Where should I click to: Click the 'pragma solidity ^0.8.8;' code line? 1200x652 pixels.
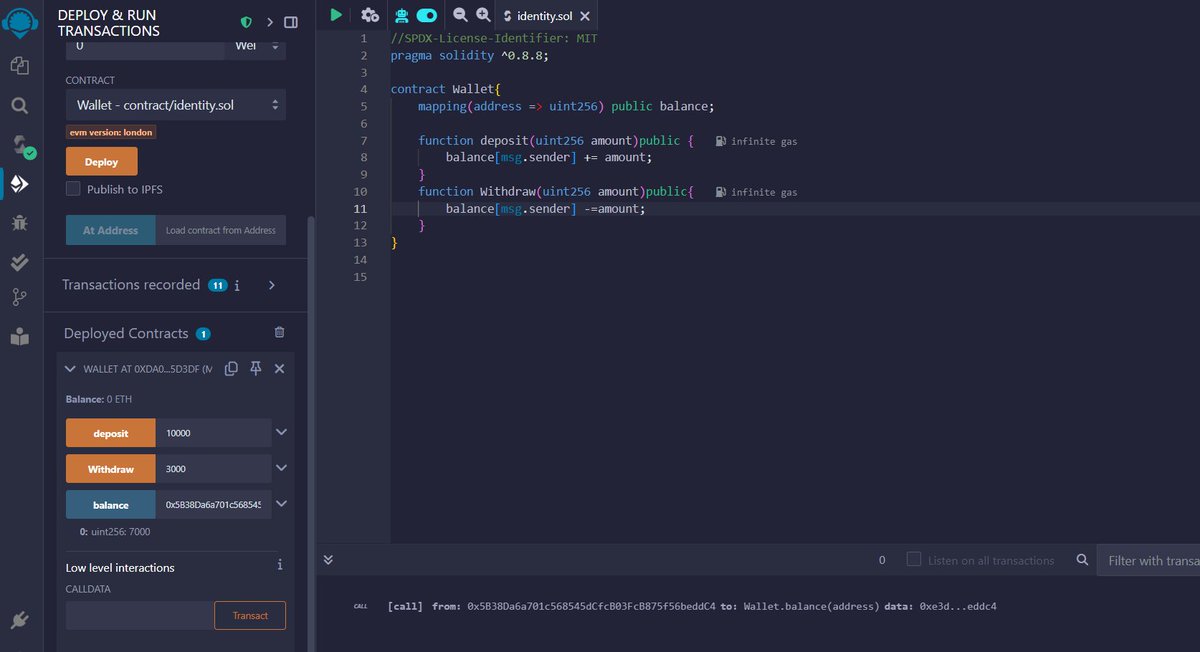(x=469, y=55)
